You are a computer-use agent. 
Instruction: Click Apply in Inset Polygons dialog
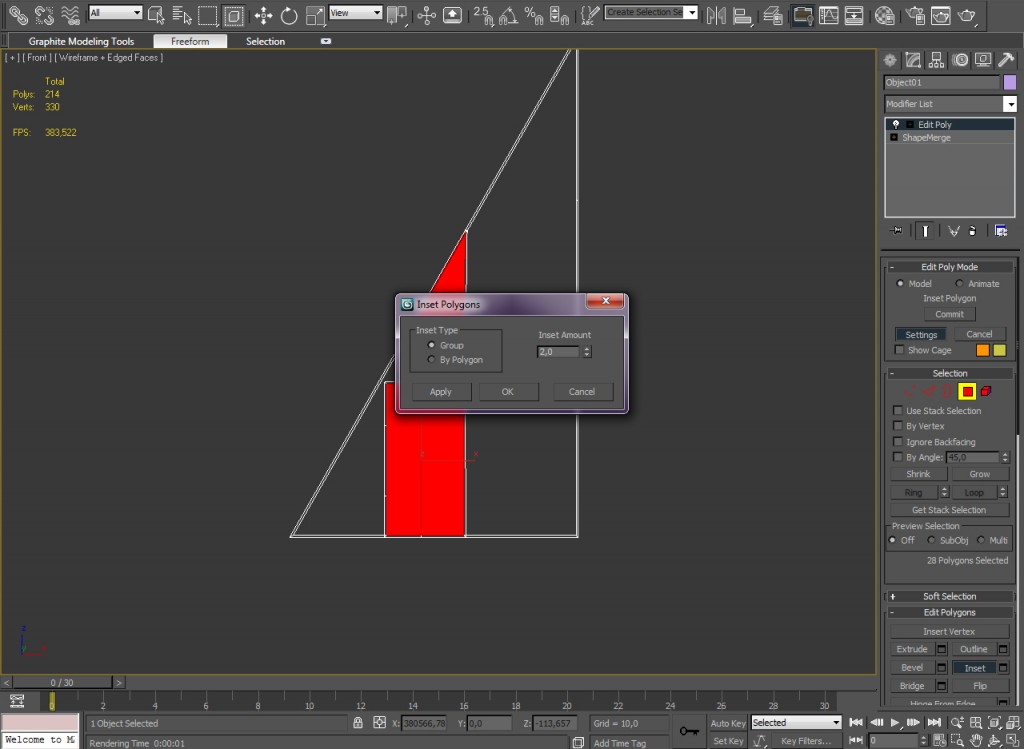tap(441, 392)
